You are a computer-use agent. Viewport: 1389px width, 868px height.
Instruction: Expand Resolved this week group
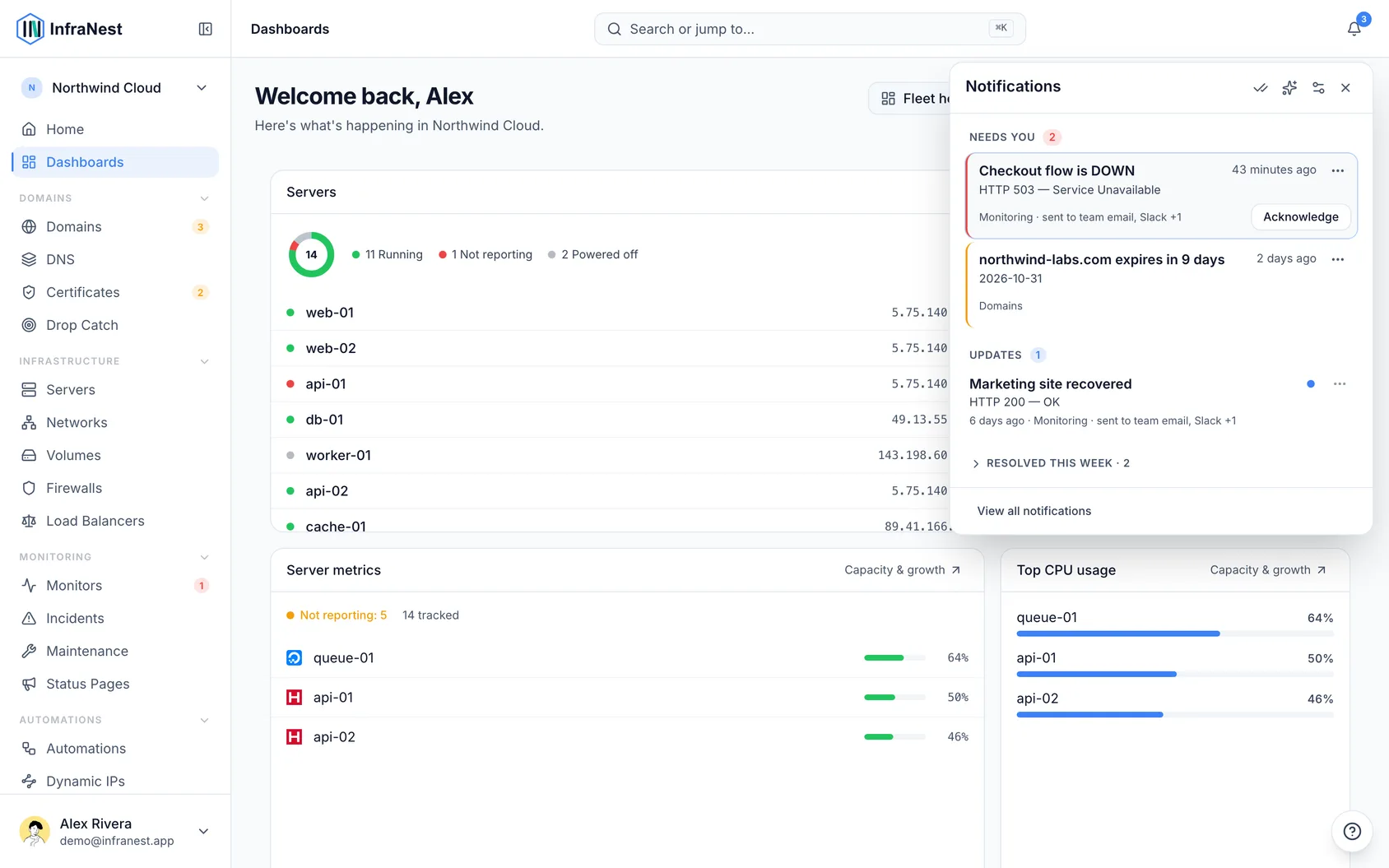[1050, 463]
